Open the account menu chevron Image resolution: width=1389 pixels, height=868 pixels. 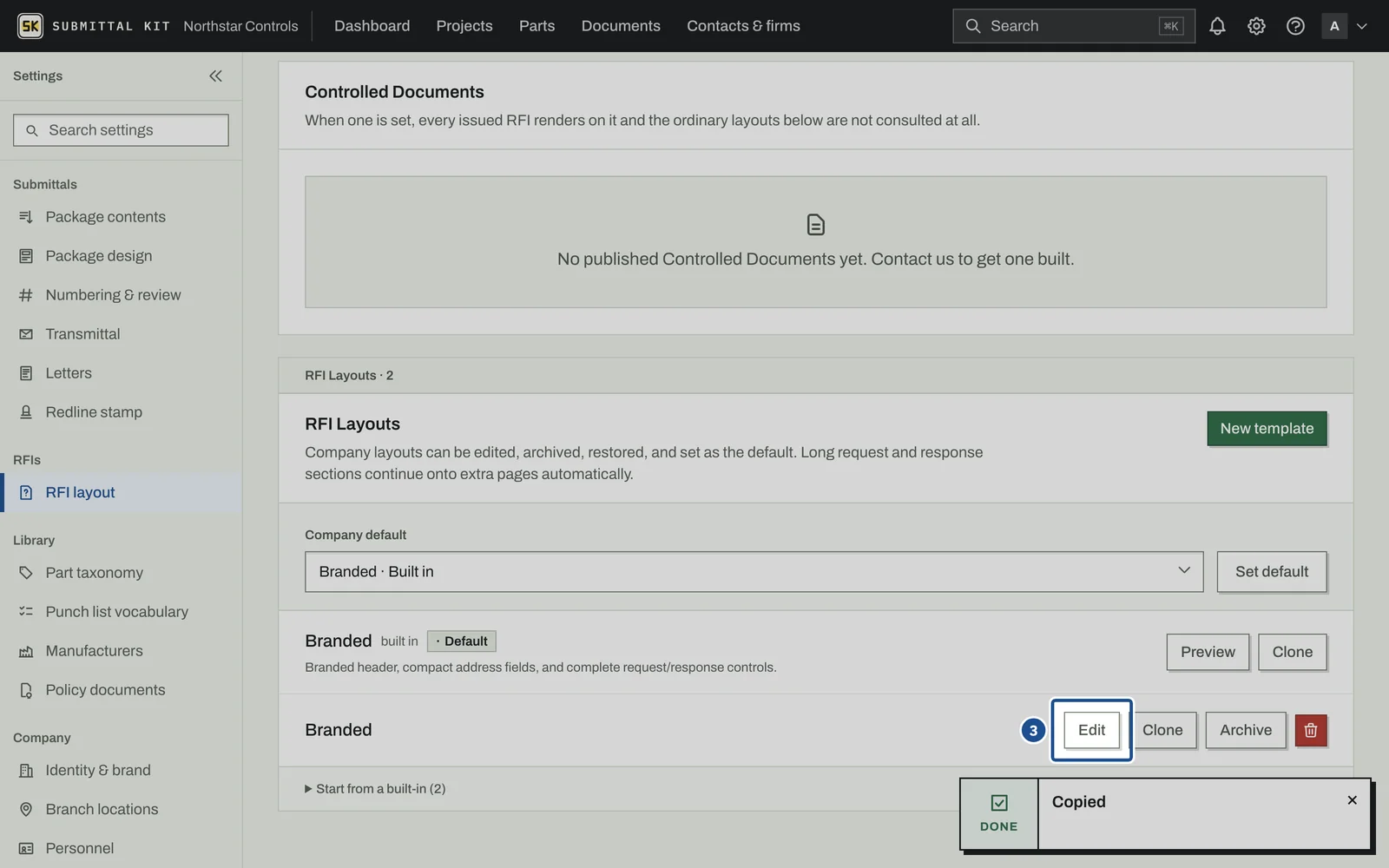point(1362,26)
